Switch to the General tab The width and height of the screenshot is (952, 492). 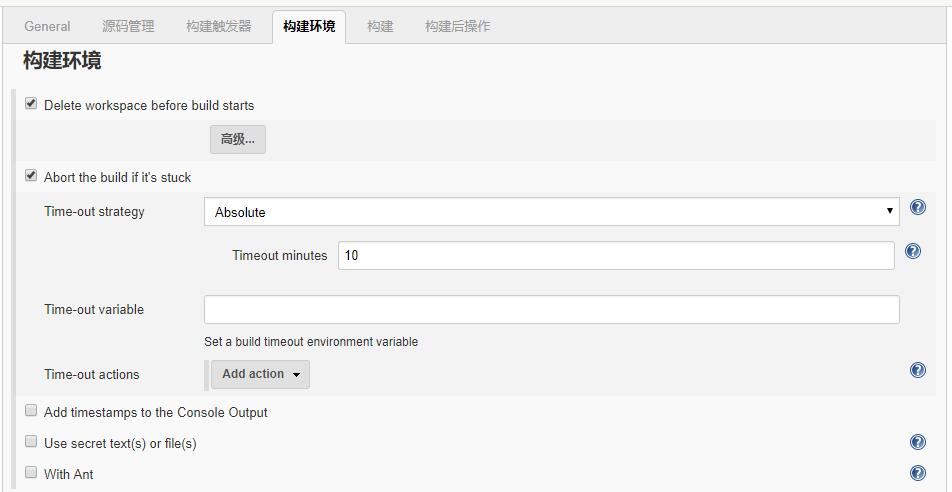47,27
